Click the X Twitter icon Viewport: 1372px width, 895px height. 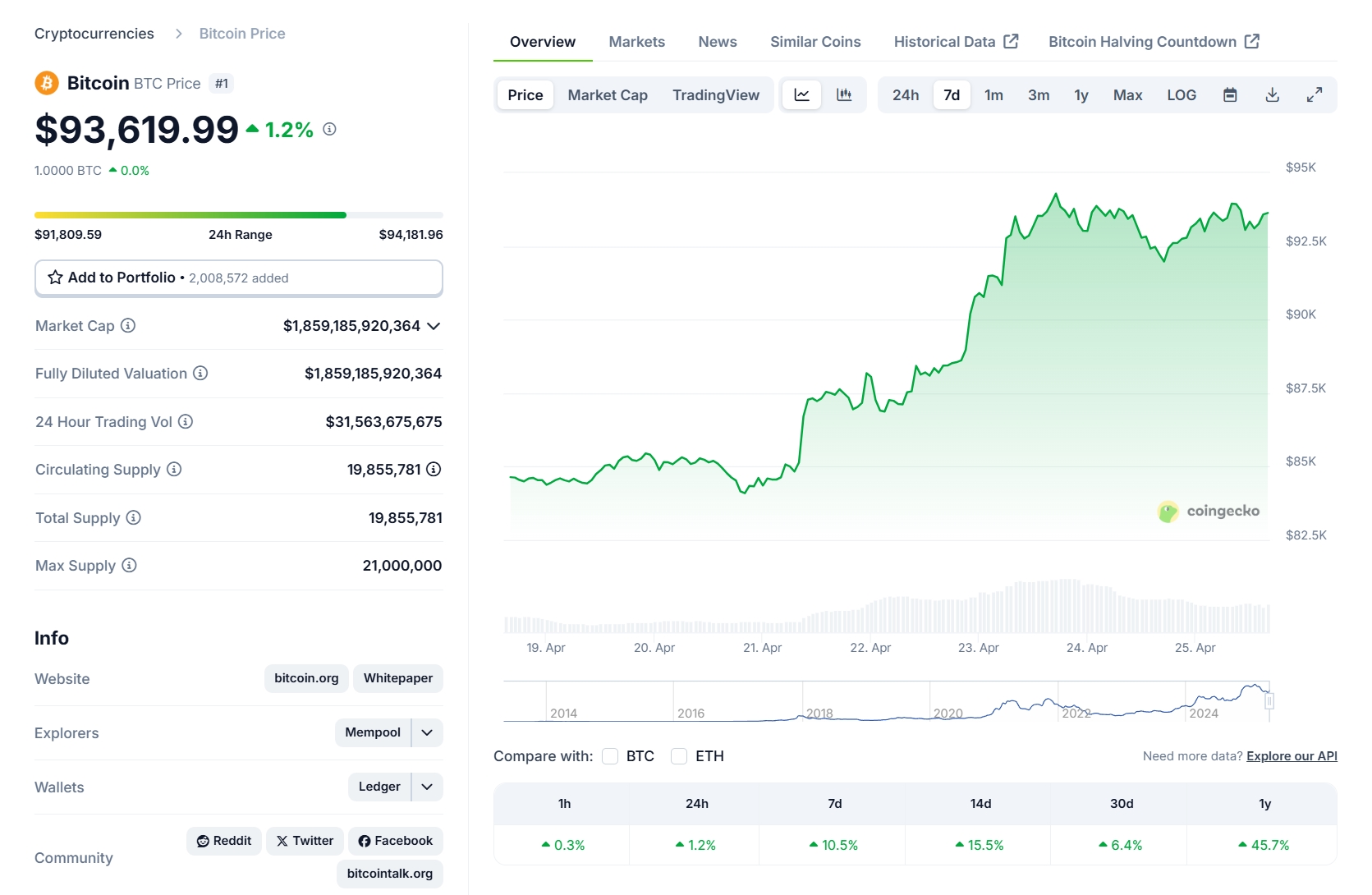282,841
